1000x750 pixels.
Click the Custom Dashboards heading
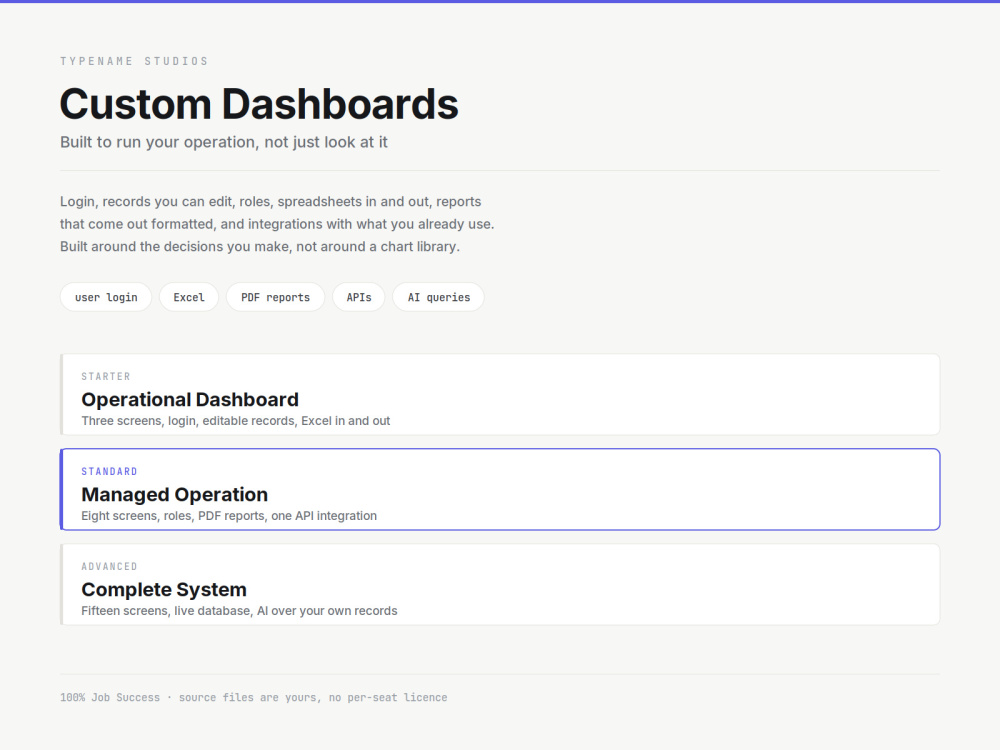(259, 104)
